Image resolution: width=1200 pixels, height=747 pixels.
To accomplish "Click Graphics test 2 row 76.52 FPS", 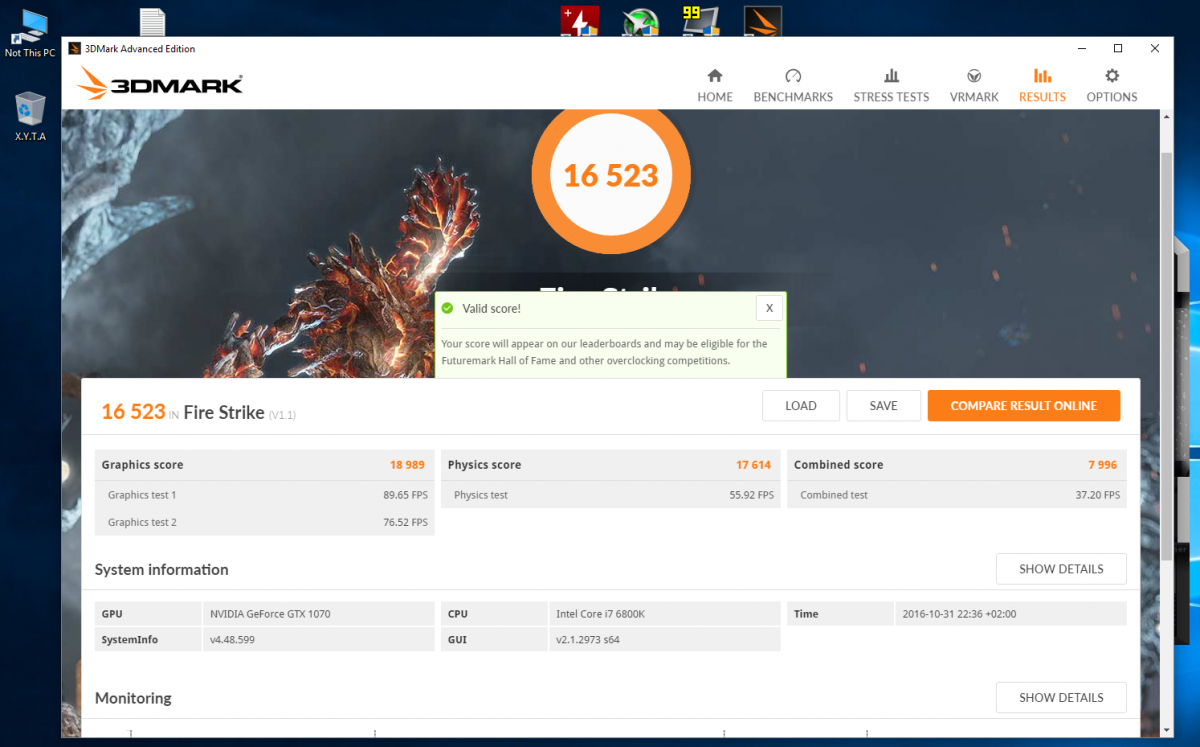I will click(x=265, y=522).
